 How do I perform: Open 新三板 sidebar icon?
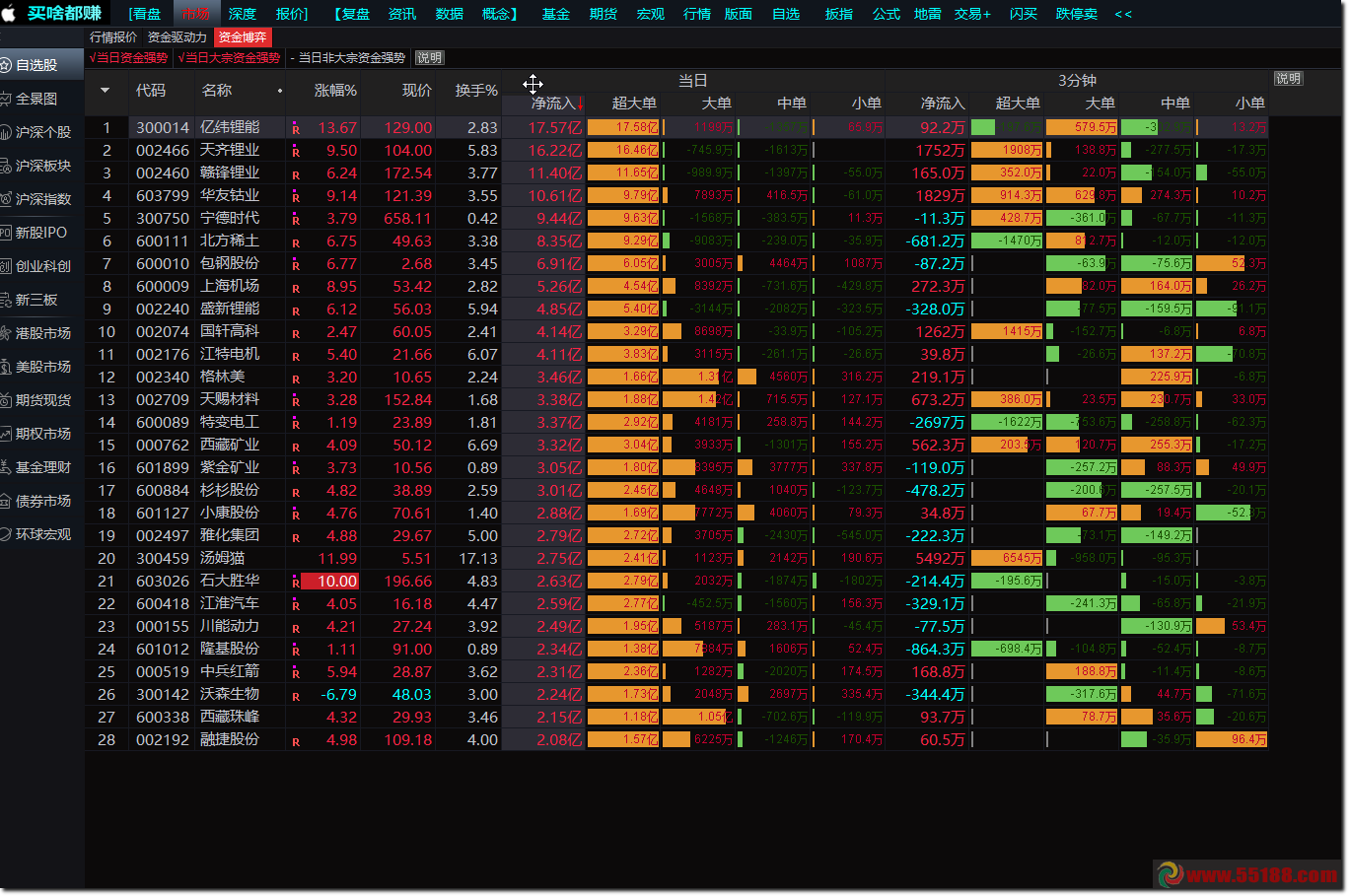point(6,300)
